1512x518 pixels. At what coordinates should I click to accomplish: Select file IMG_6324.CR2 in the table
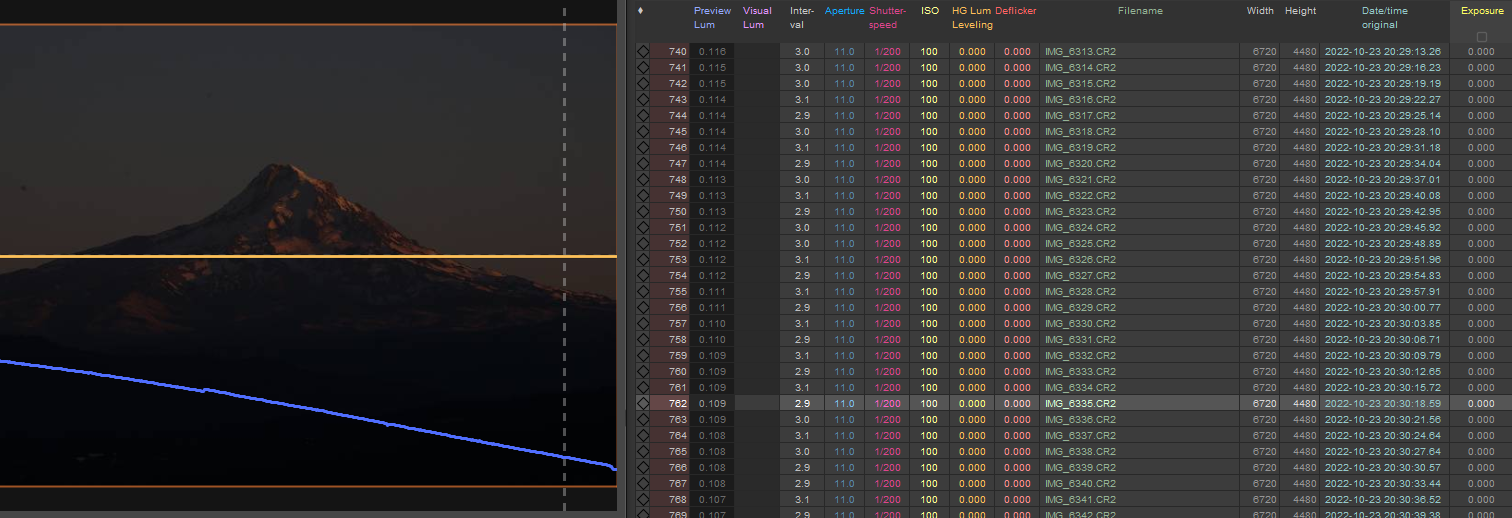coord(1080,228)
